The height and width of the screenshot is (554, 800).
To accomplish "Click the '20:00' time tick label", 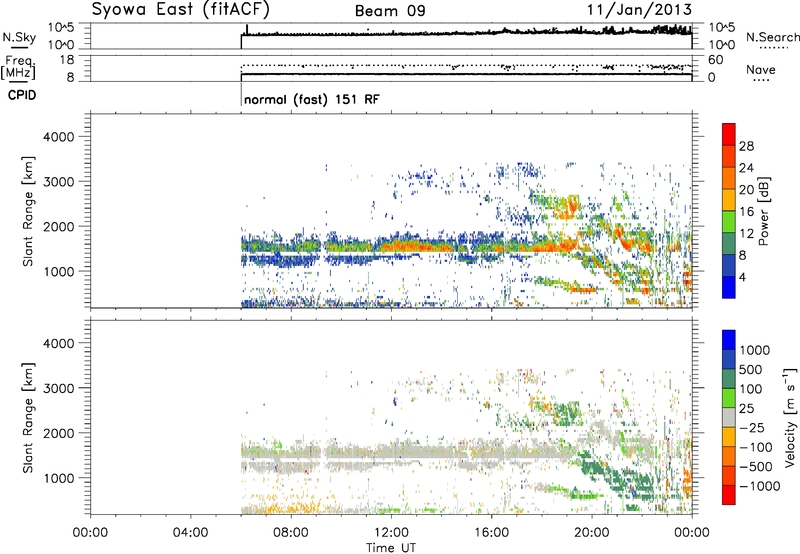I will 592,533.
